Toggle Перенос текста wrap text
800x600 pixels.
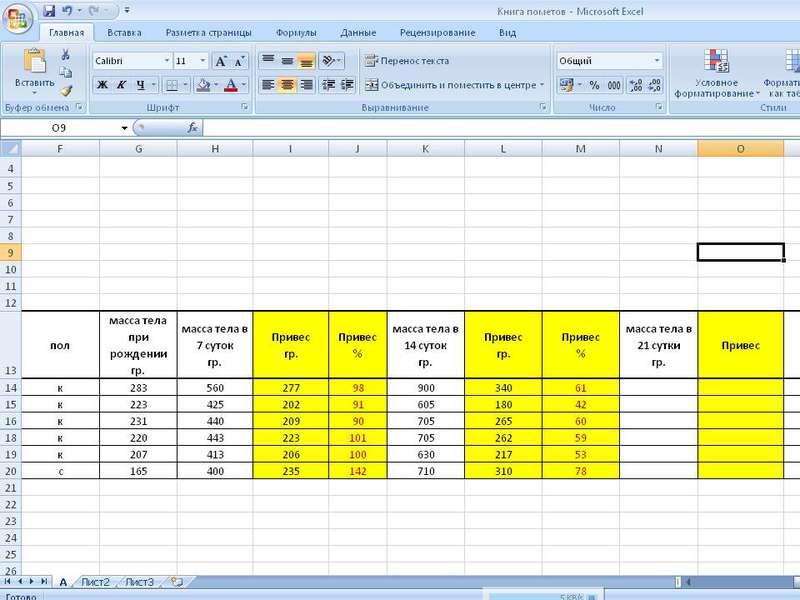[x=407, y=61]
